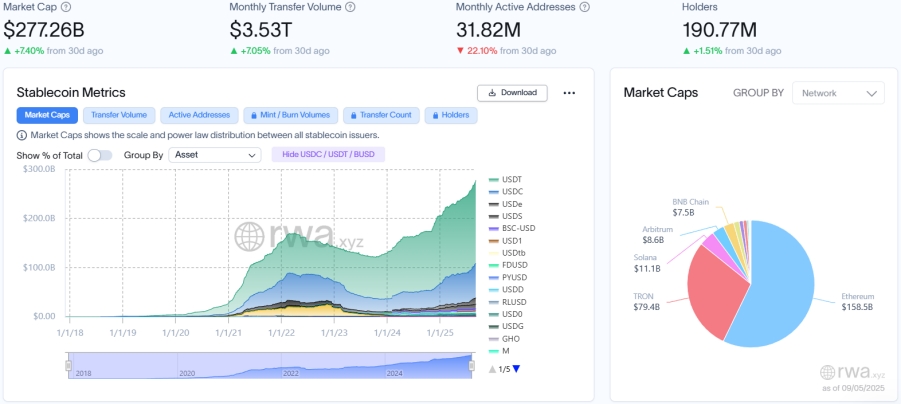Click the Arbitrum $8.6B label
Image resolution: width=901 pixels, height=404 pixels.
658,234
